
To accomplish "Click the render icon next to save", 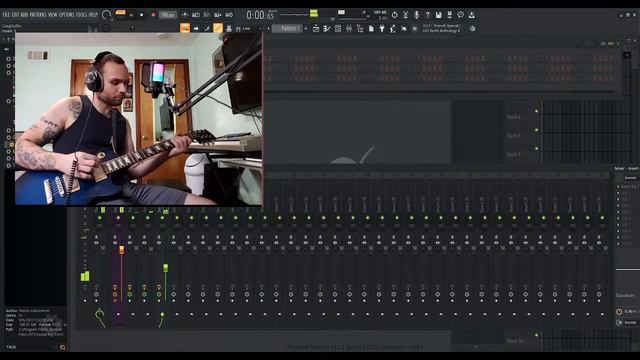I will tap(449, 15).
